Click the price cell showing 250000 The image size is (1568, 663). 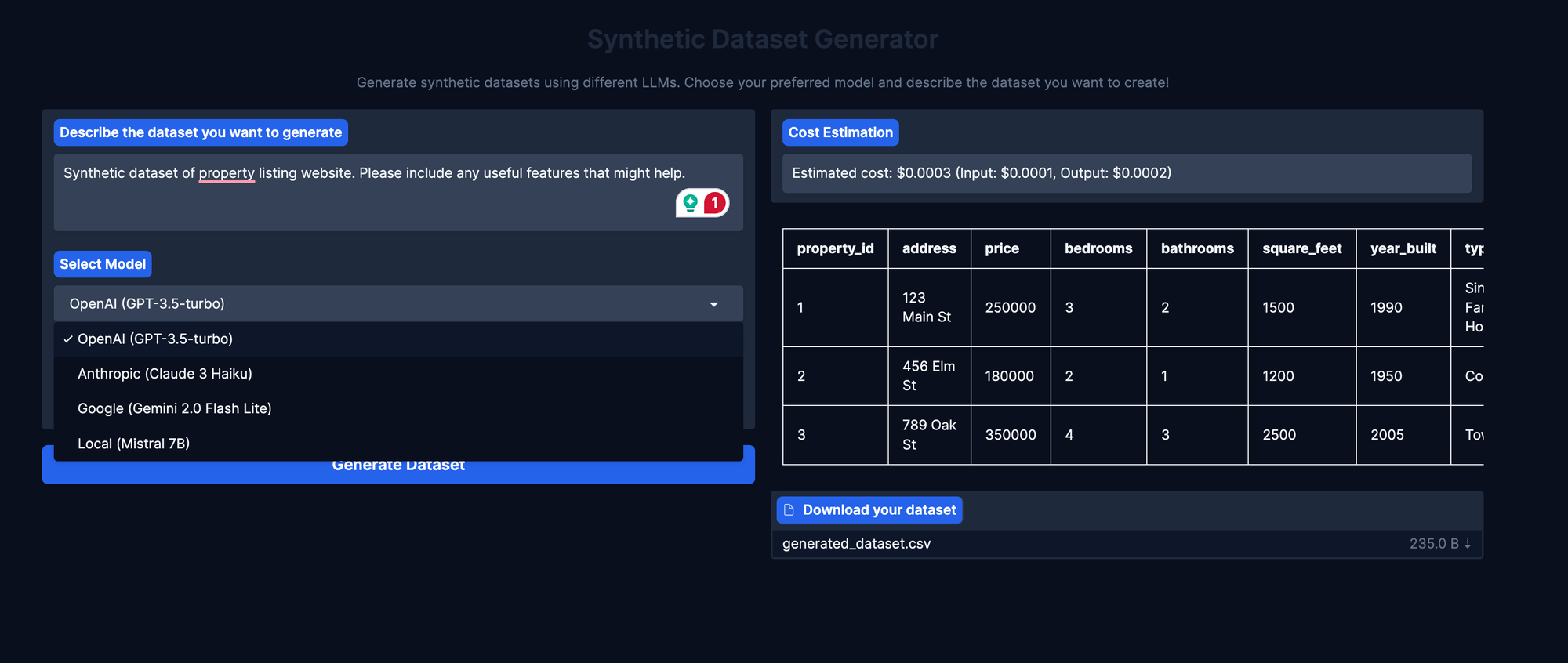click(1011, 307)
